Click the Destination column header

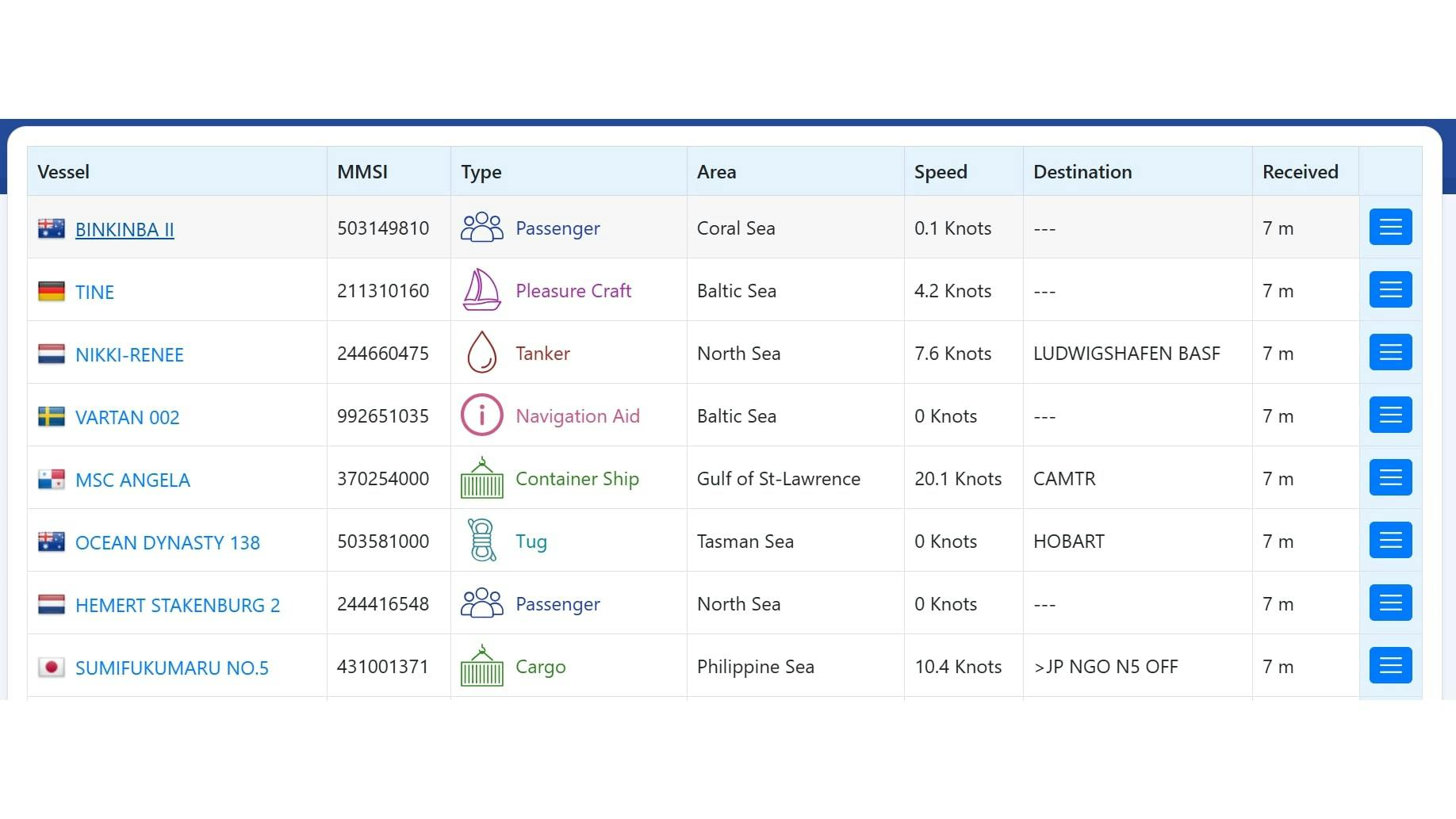click(1138, 171)
